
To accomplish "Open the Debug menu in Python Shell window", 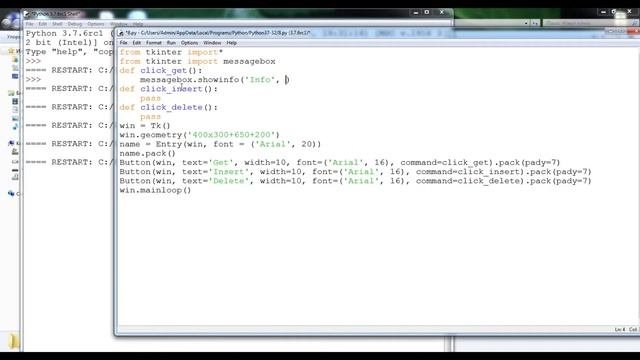I will (75, 24).
